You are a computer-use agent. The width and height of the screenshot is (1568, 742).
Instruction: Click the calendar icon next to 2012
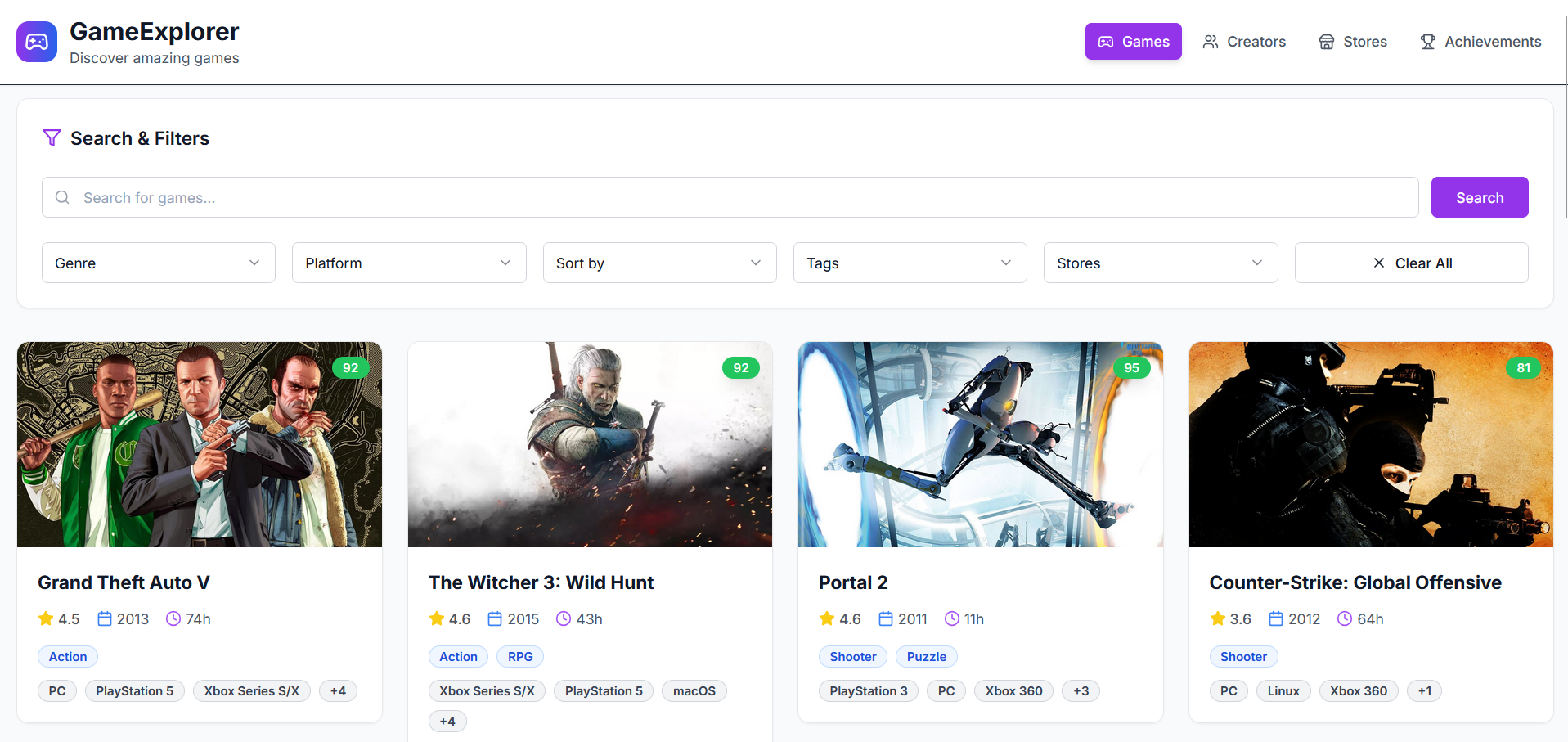[x=1276, y=618]
